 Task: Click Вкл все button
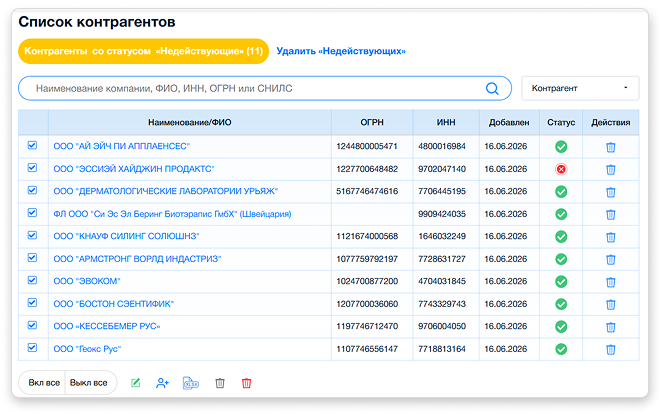[x=44, y=383]
